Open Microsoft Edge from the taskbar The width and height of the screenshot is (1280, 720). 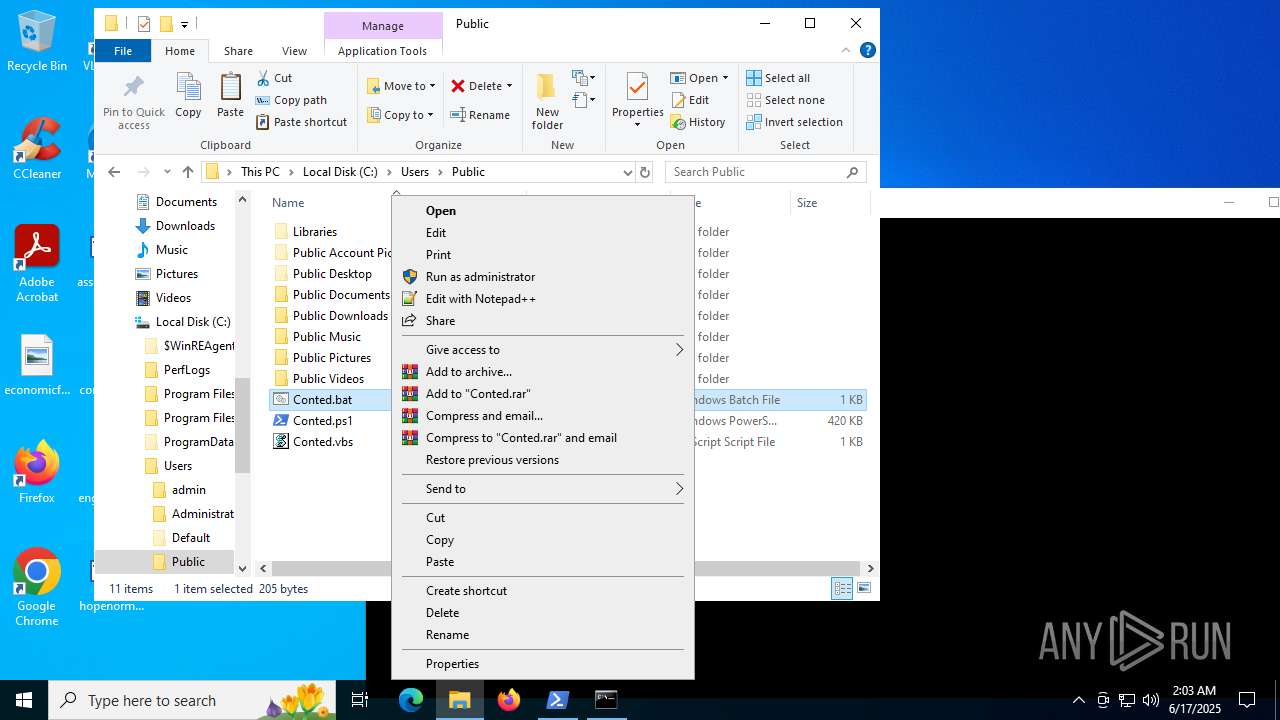411,700
